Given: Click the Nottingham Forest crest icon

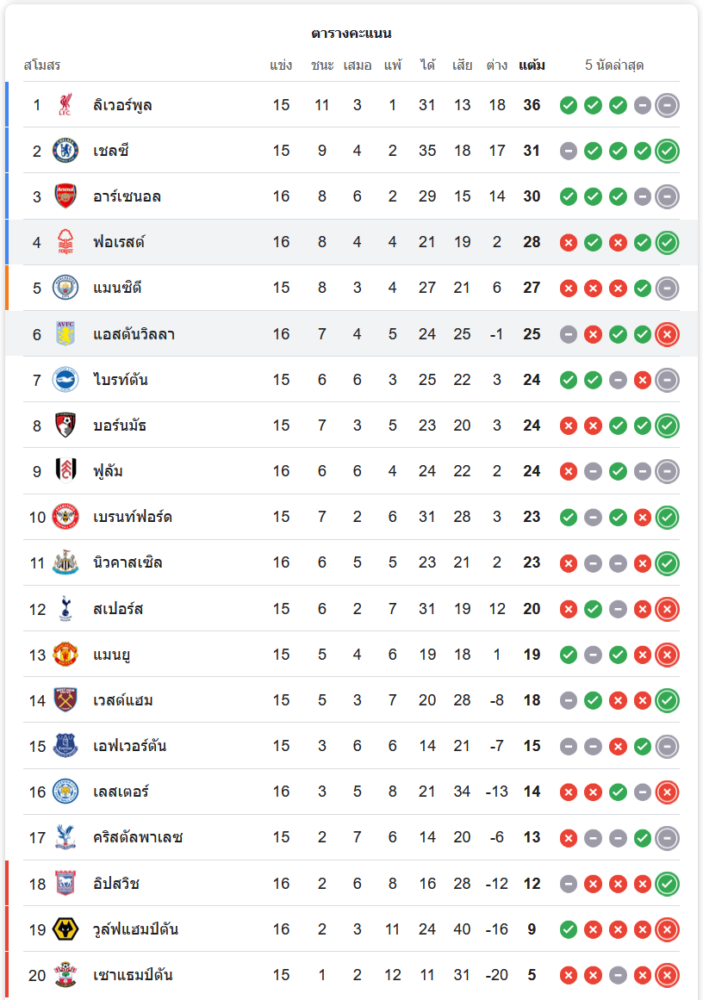Looking at the screenshot, I should [x=65, y=242].
